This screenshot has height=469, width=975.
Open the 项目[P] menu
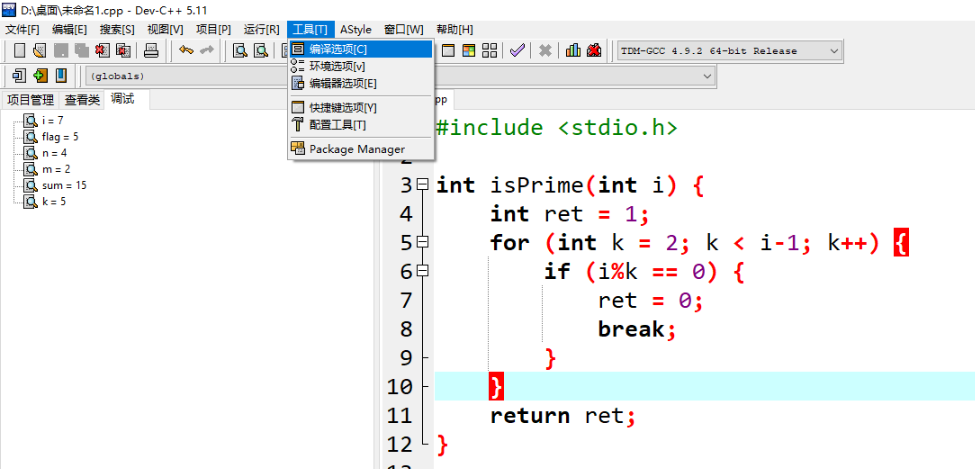click(x=213, y=29)
